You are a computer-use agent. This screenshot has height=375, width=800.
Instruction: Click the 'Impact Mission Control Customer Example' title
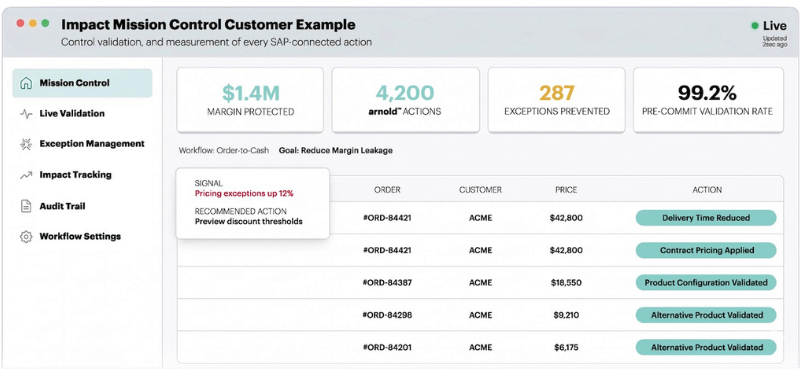coord(208,24)
